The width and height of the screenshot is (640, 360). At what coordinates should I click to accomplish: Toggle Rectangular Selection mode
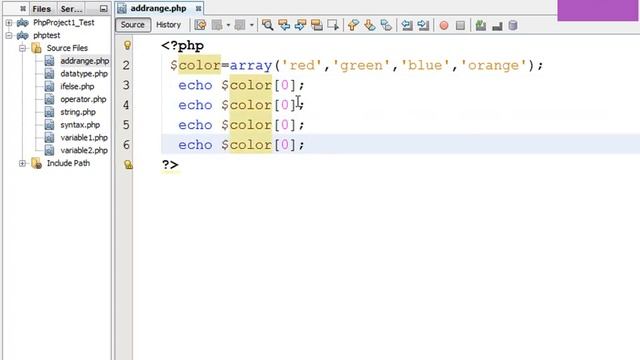(333, 25)
